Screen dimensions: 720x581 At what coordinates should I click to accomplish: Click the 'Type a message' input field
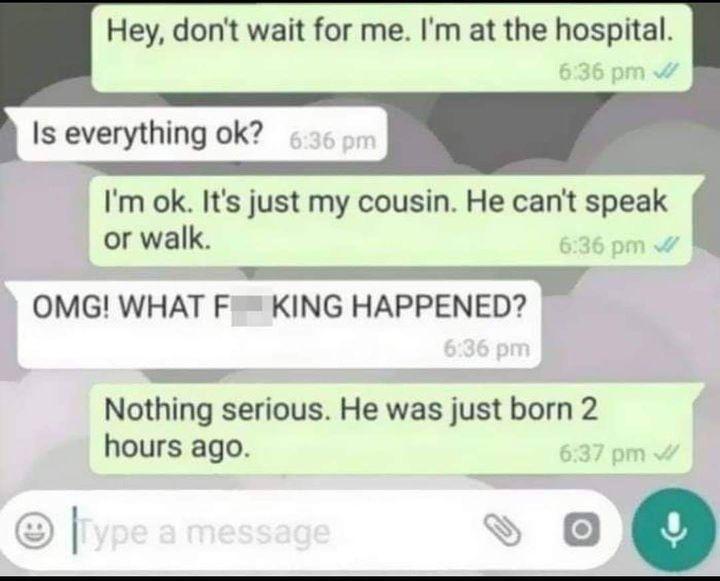click(x=276, y=532)
